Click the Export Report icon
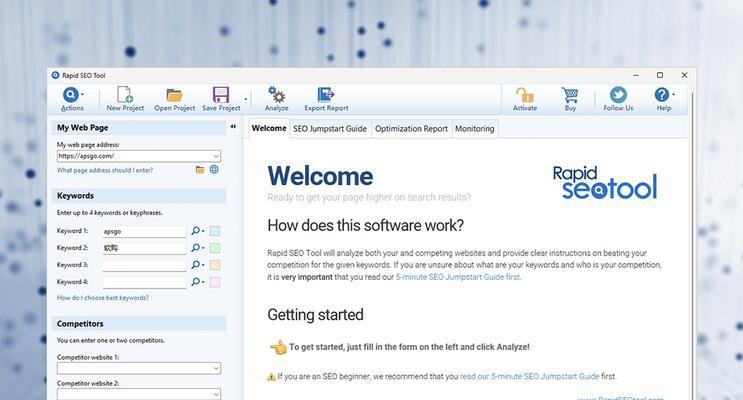Image resolution: width=743 pixels, height=400 pixels. coord(326,95)
